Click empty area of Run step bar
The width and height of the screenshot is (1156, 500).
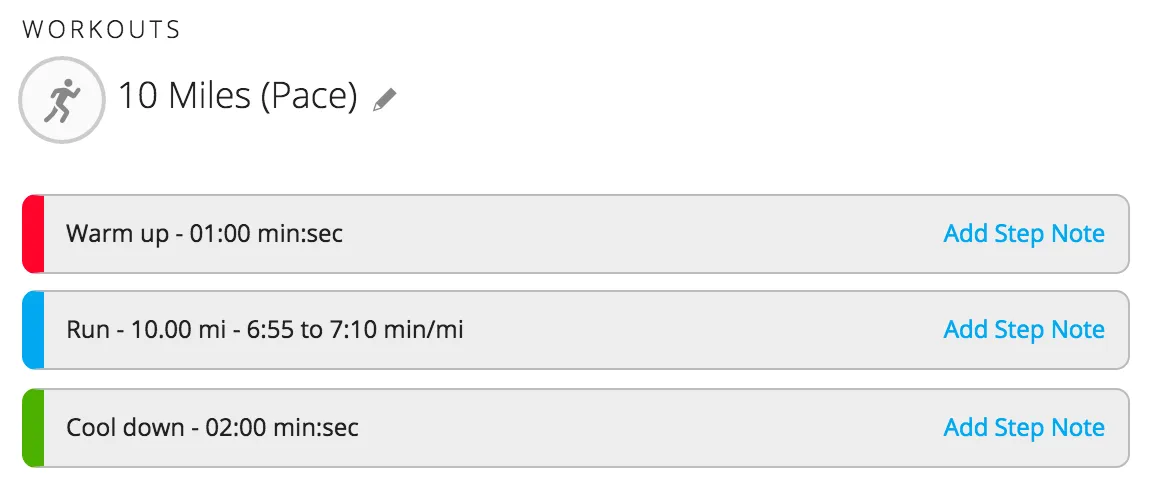coord(700,330)
